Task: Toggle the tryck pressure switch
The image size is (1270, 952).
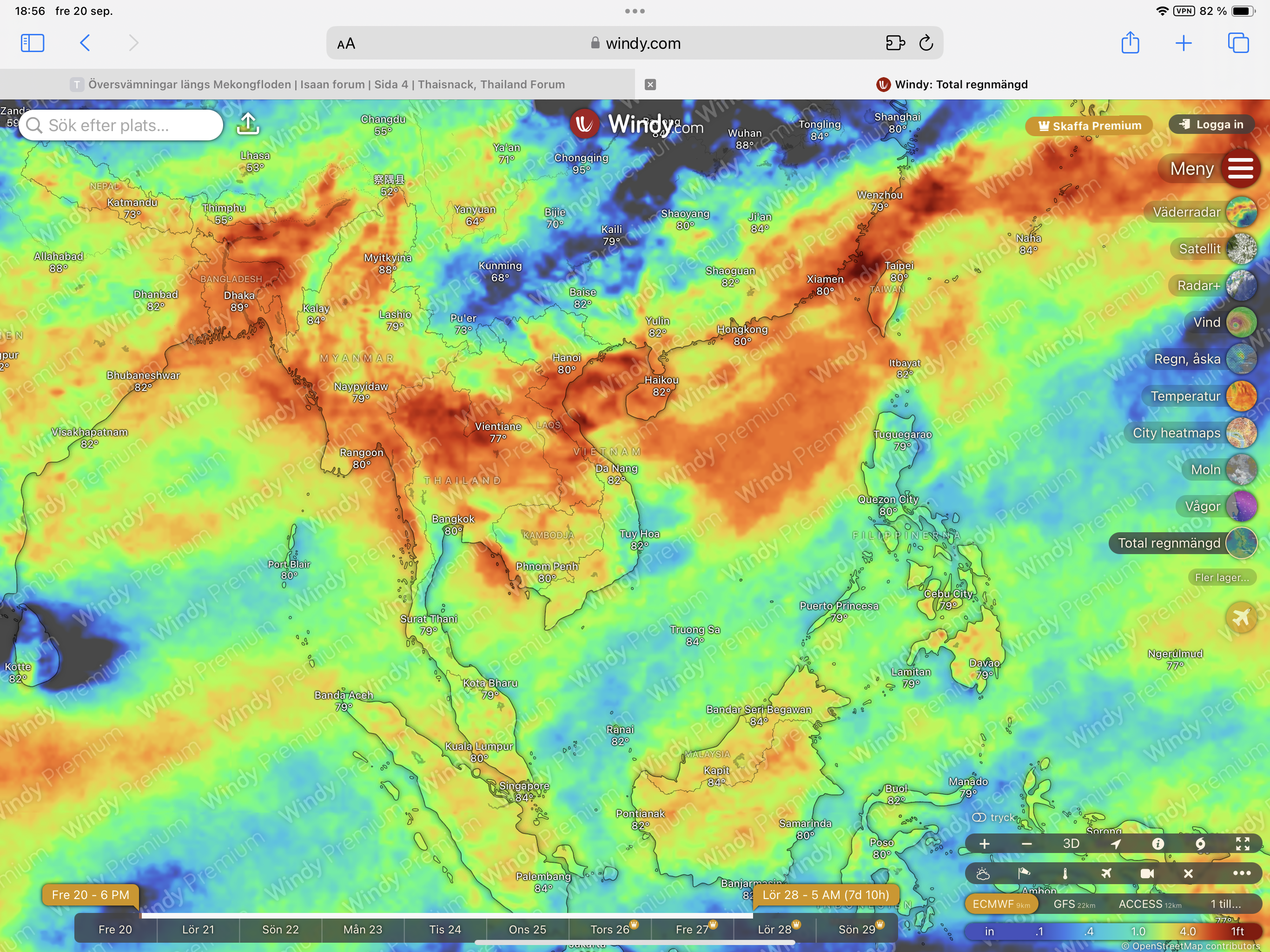Action: (979, 817)
